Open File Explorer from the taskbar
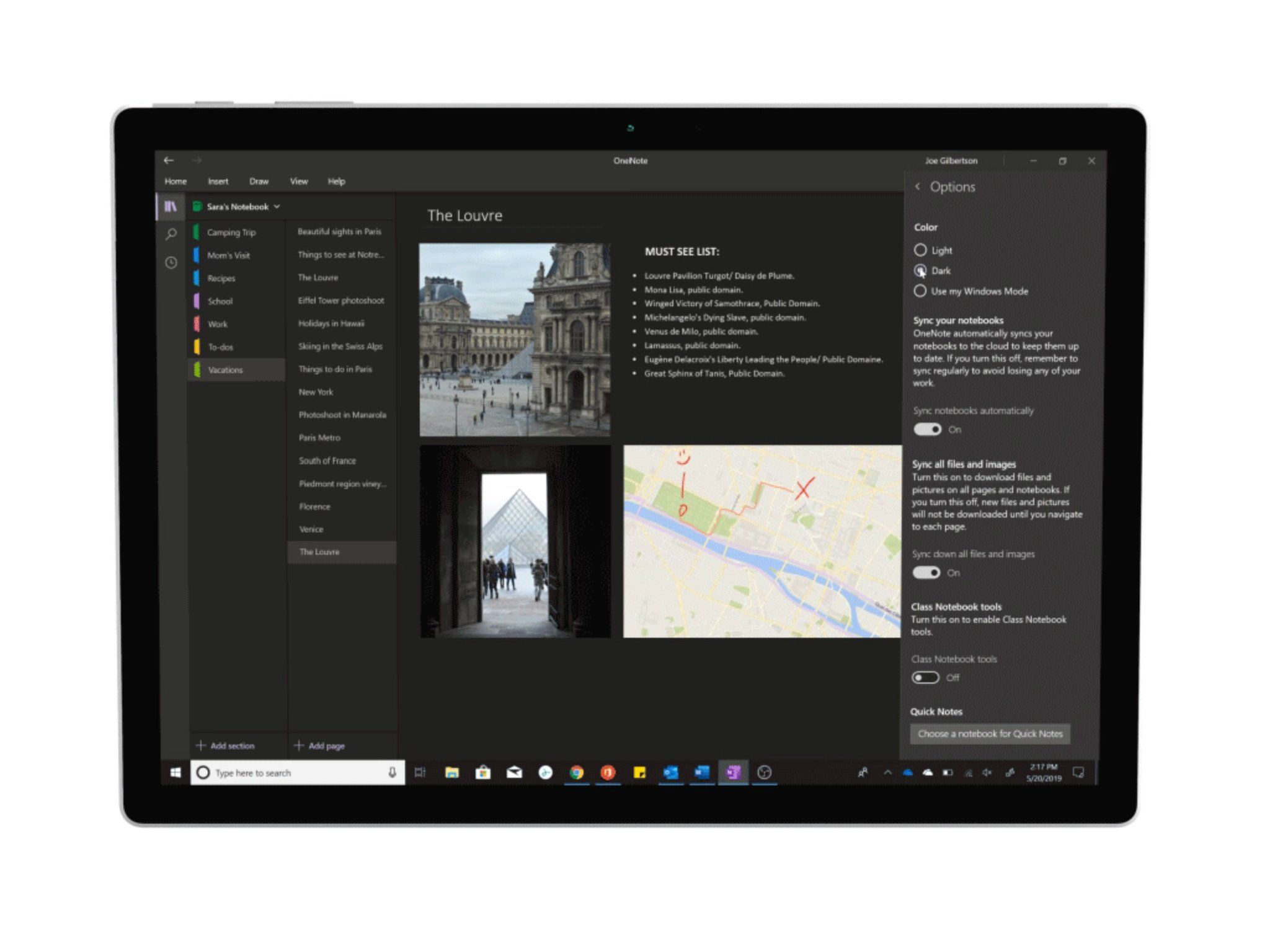 click(x=452, y=772)
